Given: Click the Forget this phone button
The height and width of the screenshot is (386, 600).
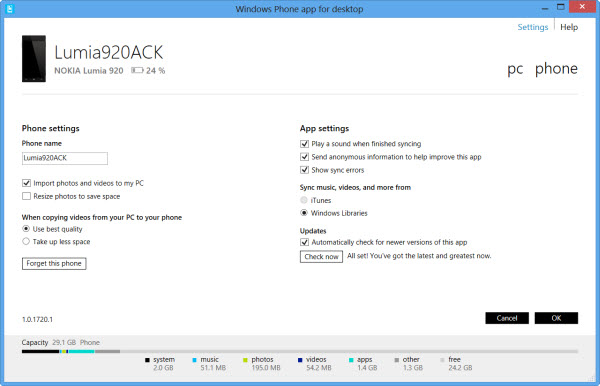Looking at the screenshot, I should (54, 263).
